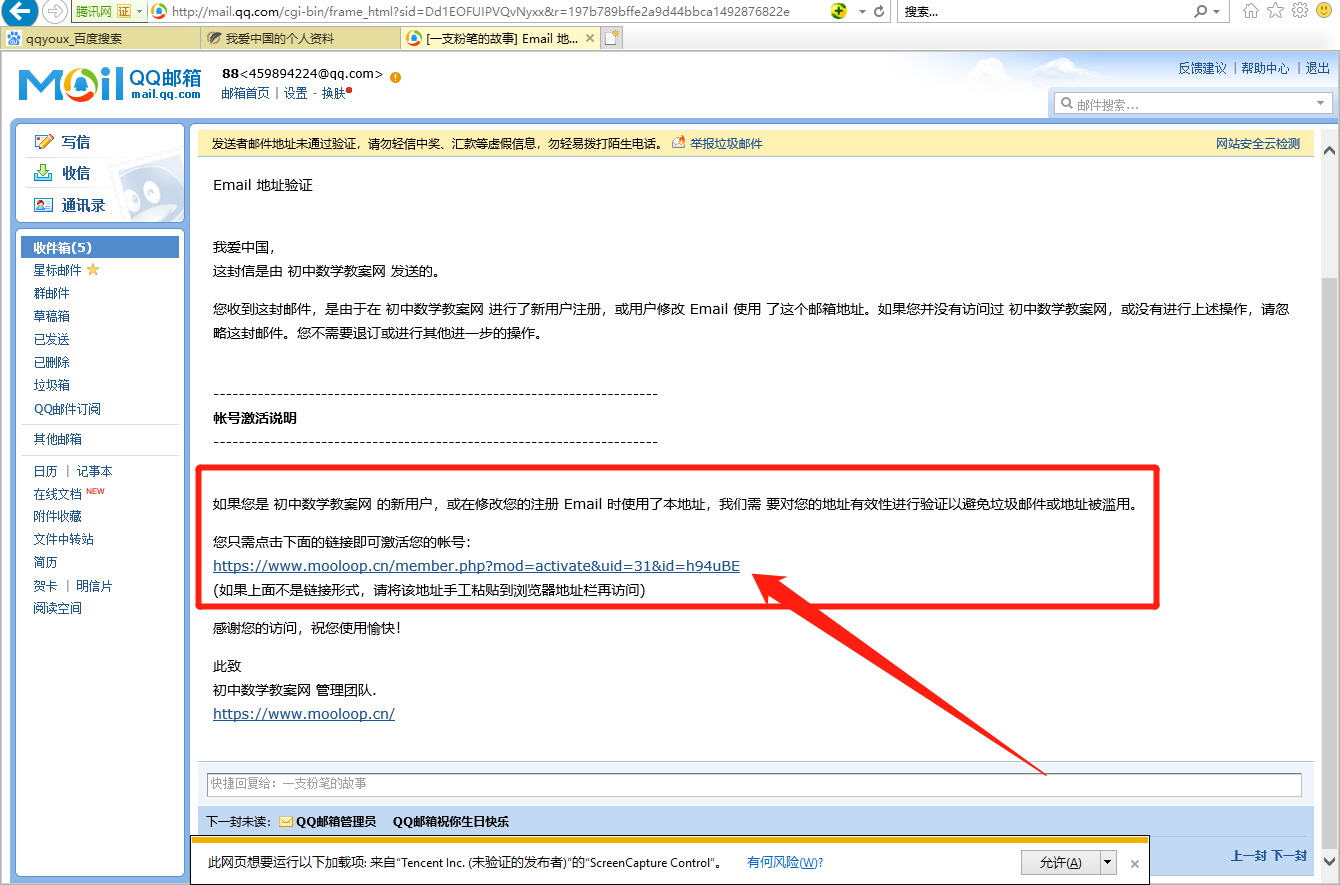Open 帮助中心 help center
Screen dimensions: 1340x885
point(1266,68)
